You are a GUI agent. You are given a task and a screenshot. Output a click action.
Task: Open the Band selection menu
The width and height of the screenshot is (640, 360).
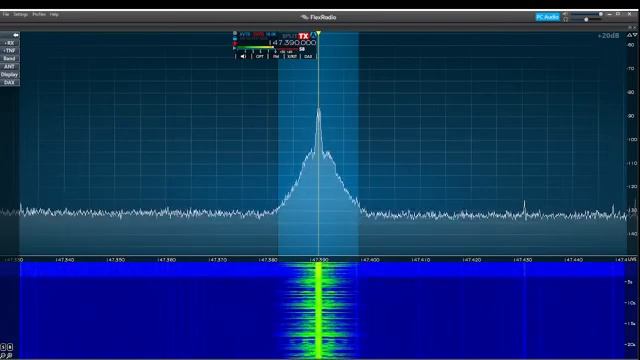[x=9, y=59]
